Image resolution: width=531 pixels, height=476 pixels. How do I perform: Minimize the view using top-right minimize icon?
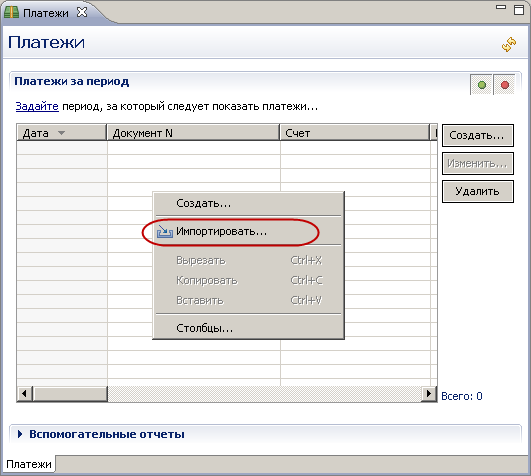click(x=501, y=7)
